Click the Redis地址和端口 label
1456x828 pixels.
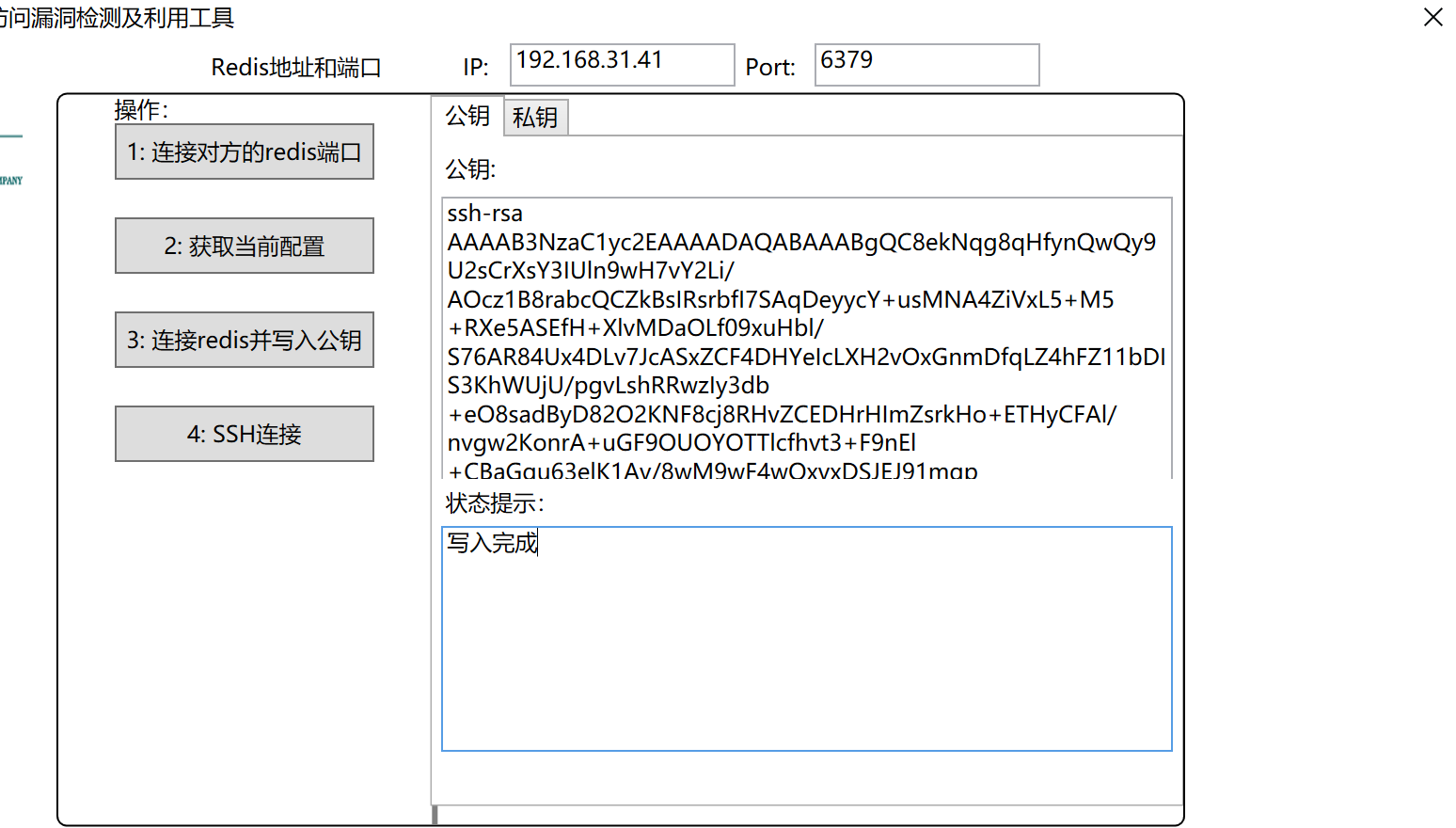click(296, 68)
